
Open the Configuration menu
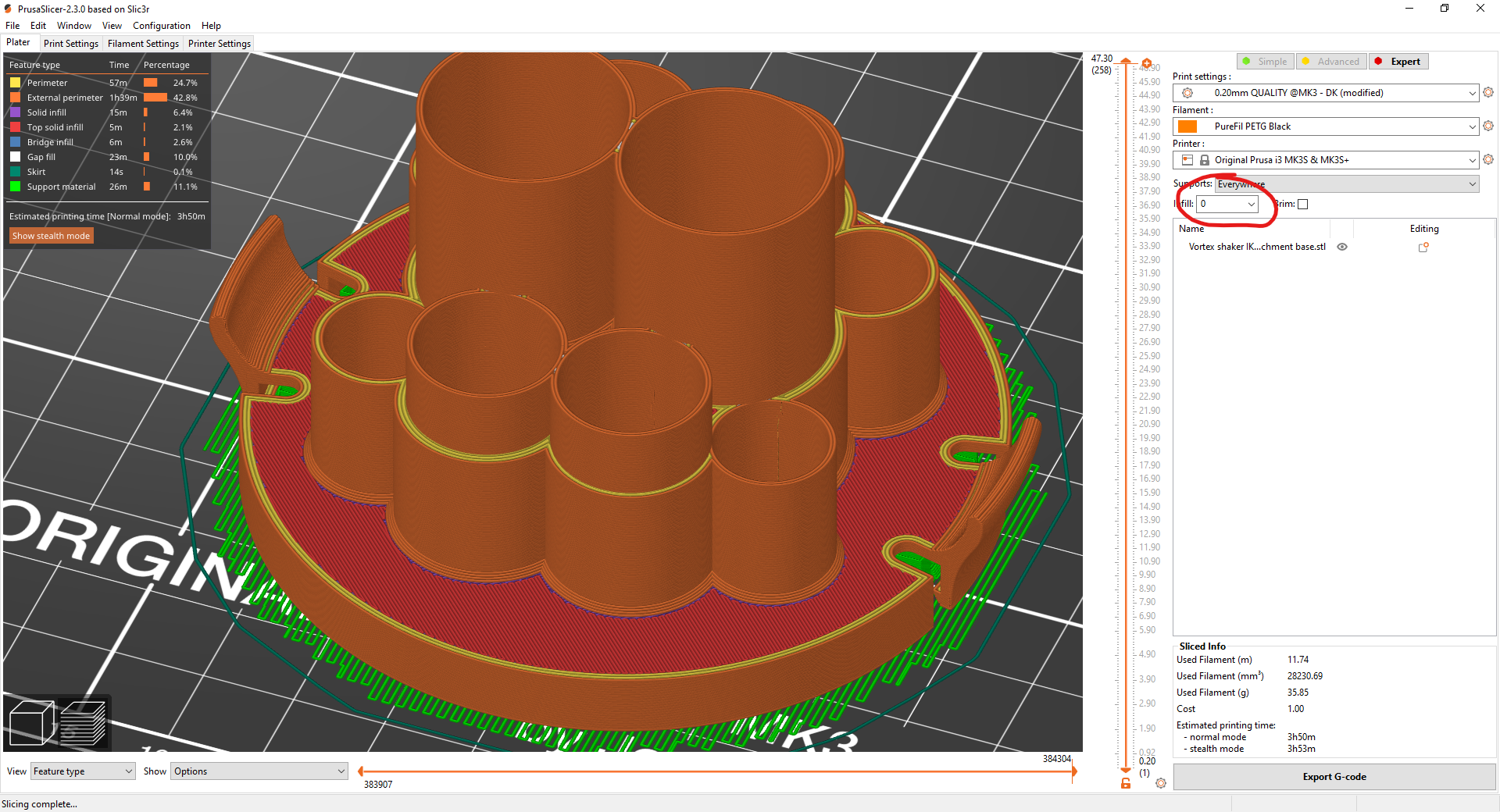161,26
